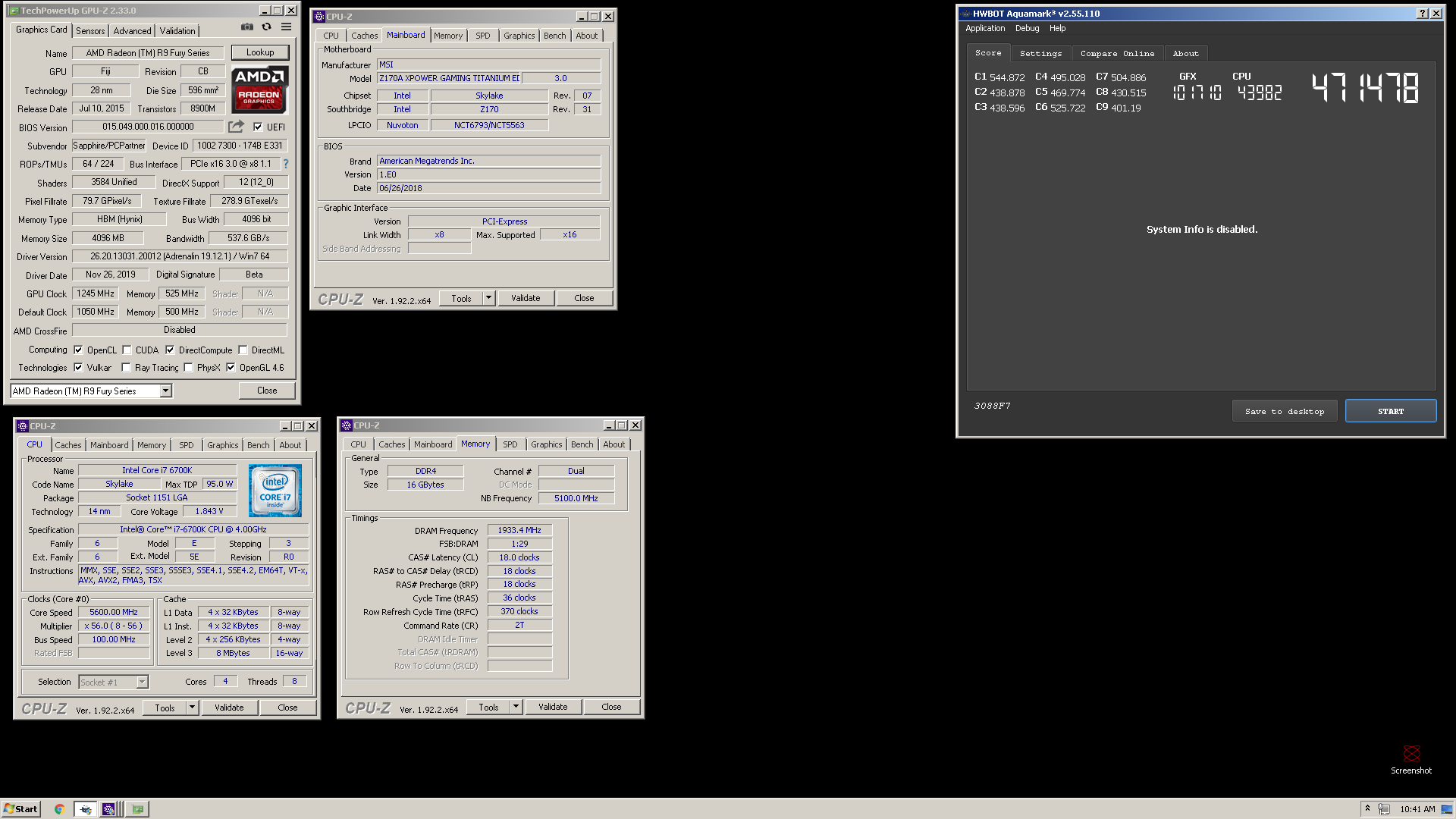Switch to the Advanced tab in GPU-Z
This screenshot has width=1456, height=819.
pyautogui.click(x=132, y=31)
